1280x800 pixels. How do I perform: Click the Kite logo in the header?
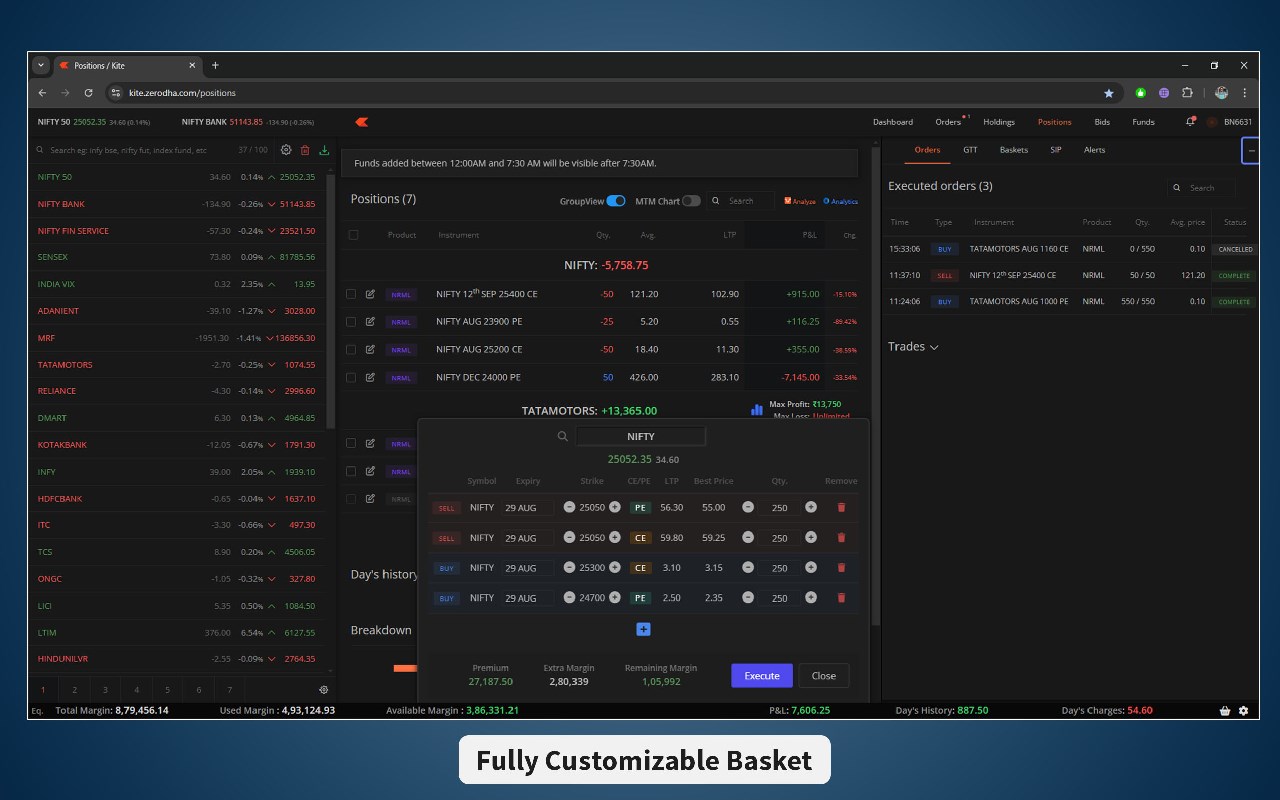pos(362,122)
